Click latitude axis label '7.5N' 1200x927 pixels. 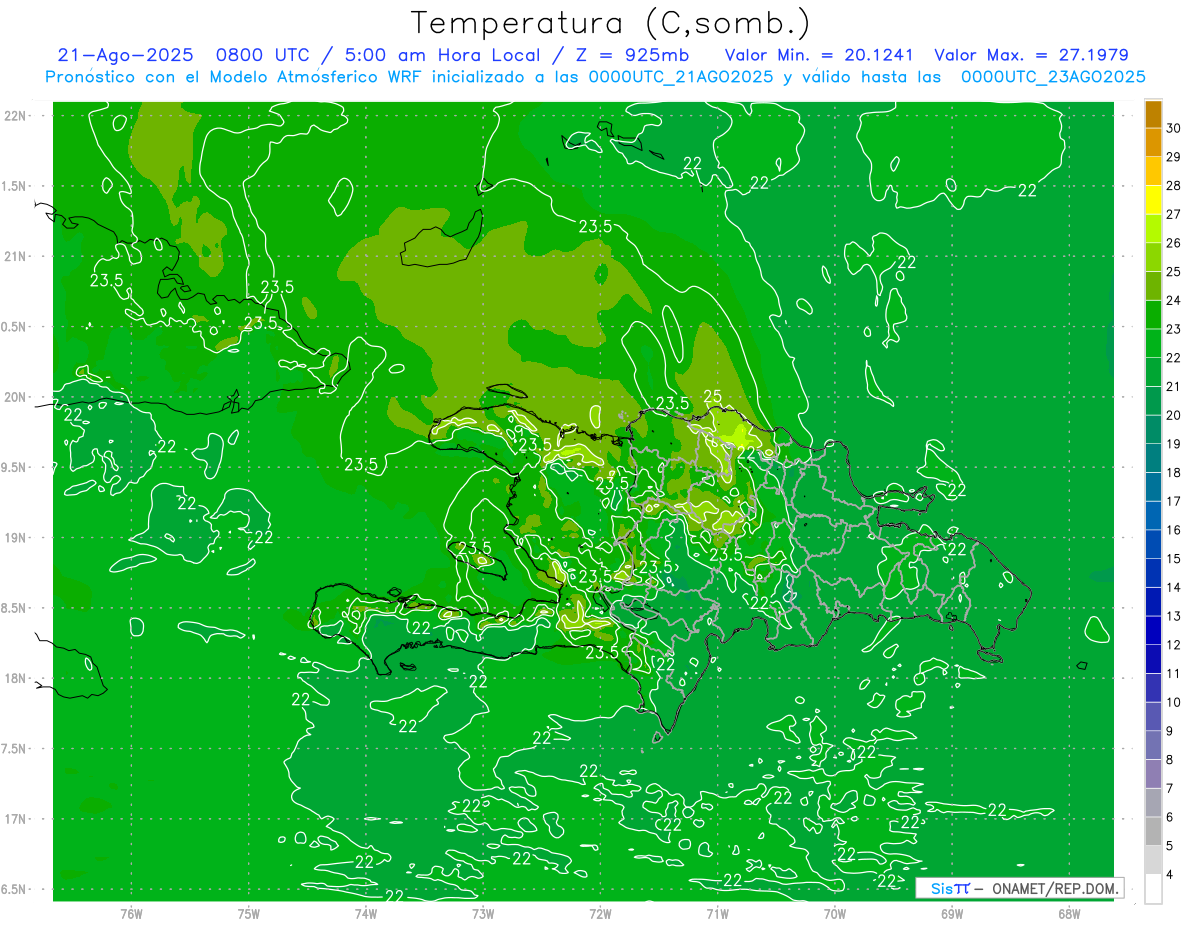(14, 749)
